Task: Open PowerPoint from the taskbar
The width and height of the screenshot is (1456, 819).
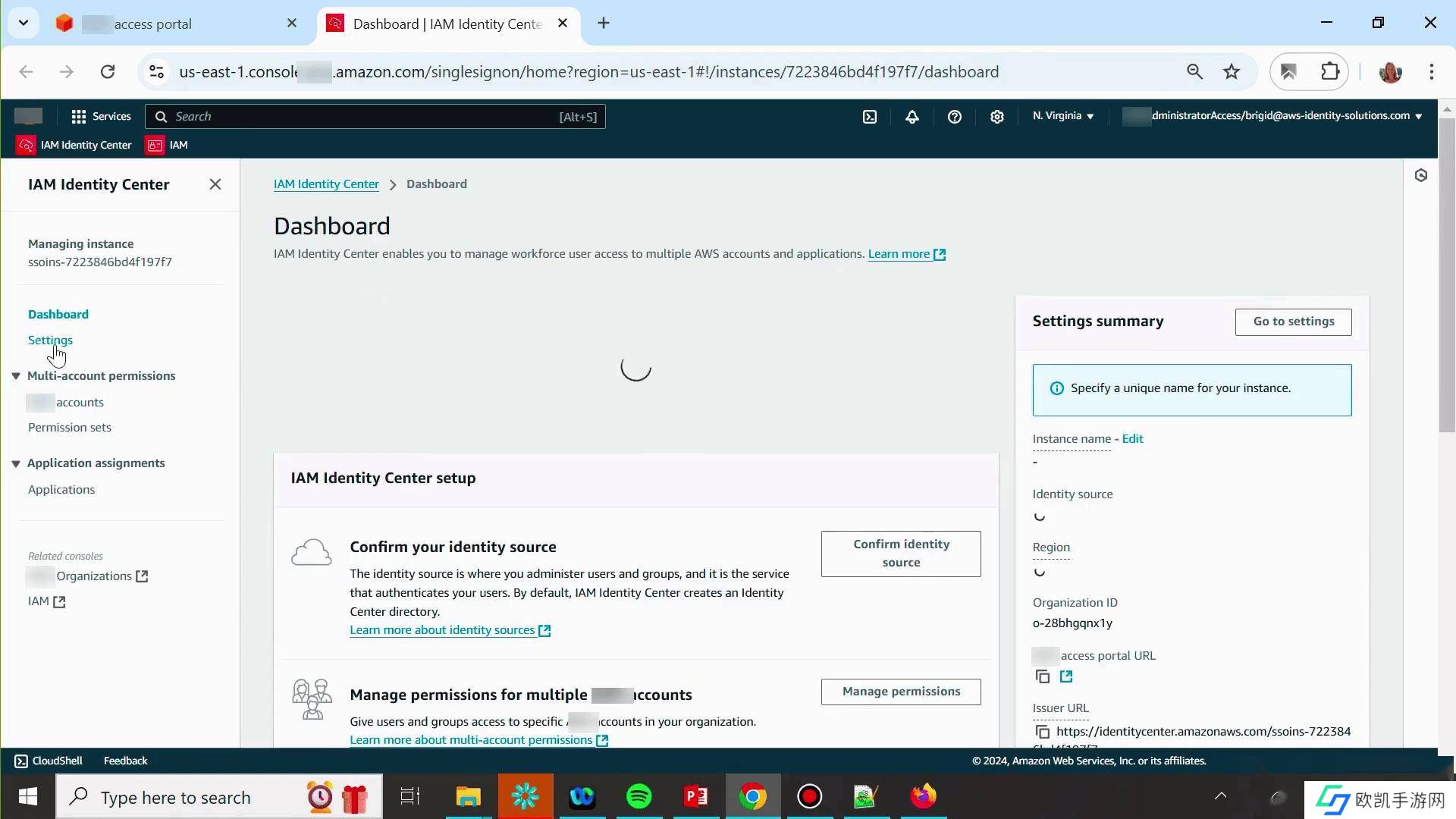Action: point(695,796)
